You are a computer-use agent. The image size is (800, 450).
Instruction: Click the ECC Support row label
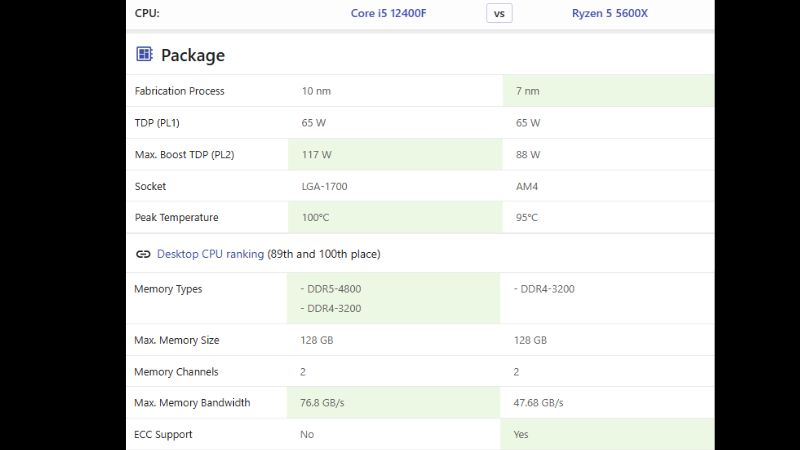point(163,434)
